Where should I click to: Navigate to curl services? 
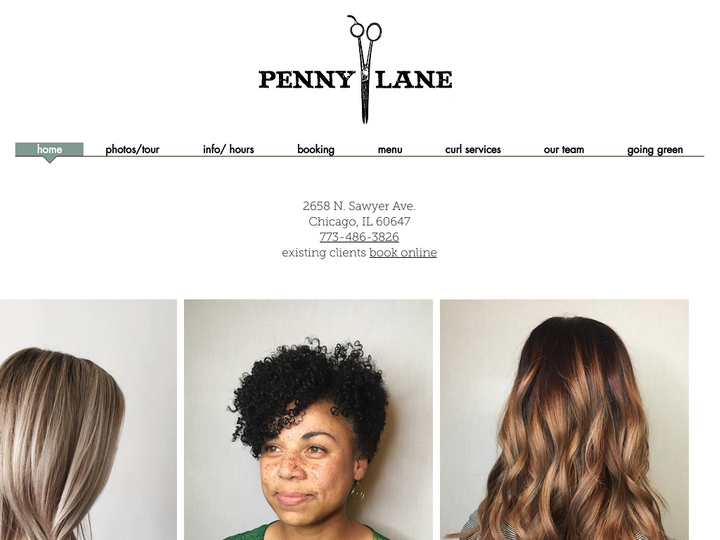(x=473, y=150)
